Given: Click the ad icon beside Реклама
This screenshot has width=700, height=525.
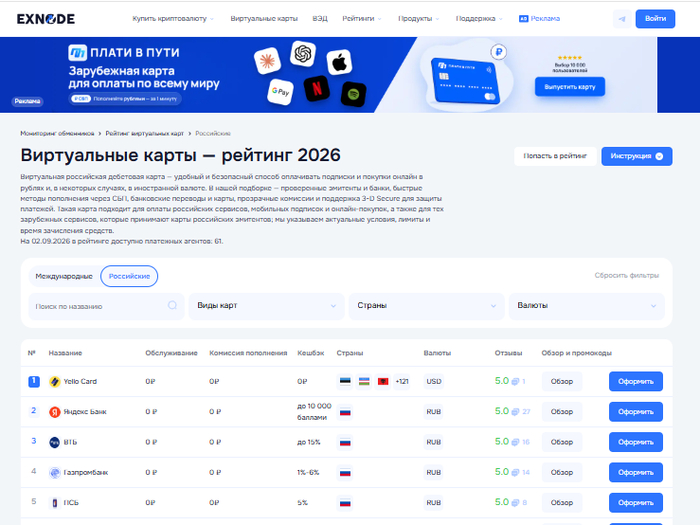Looking at the screenshot, I should [x=524, y=19].
